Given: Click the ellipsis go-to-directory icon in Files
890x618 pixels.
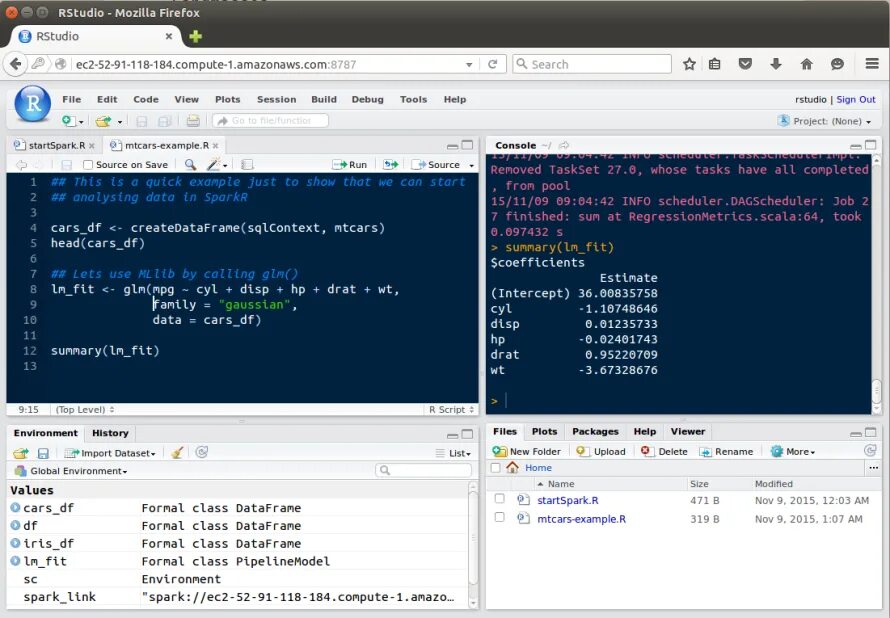Looking at the screenshot, I should click(873, 468).
